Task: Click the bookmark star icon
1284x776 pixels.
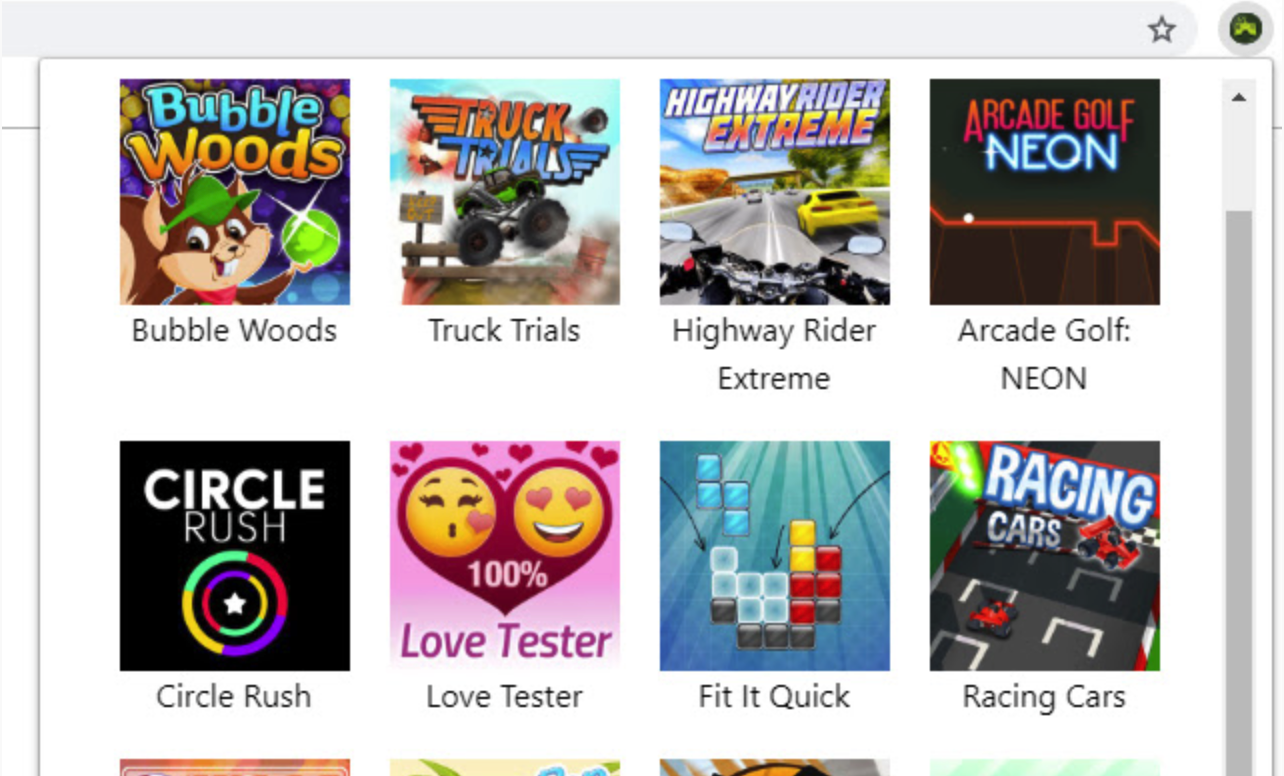Action: (1161, 30)
